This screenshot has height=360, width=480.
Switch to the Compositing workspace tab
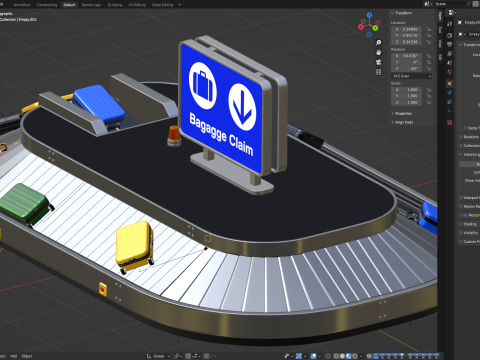tap(47, 5)
